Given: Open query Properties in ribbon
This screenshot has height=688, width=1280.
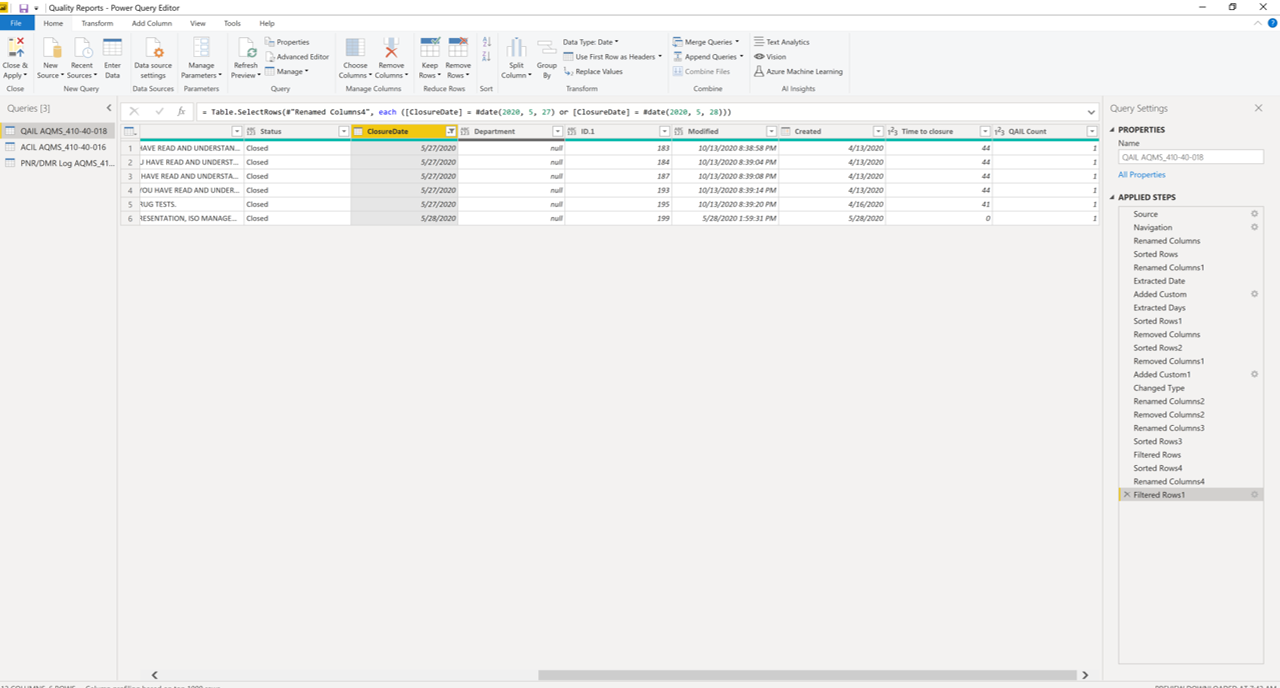Looking at the screenshot, I should [x=287, y=42].
